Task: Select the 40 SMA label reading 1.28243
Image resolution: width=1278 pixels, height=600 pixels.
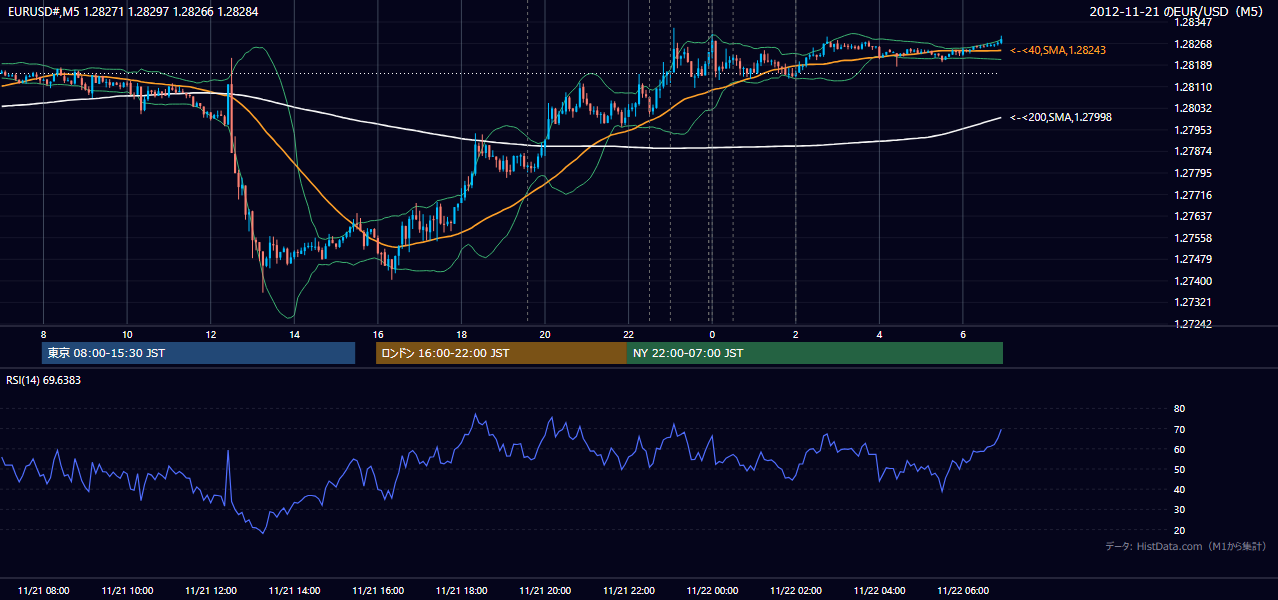Action: coord(1058,49)
